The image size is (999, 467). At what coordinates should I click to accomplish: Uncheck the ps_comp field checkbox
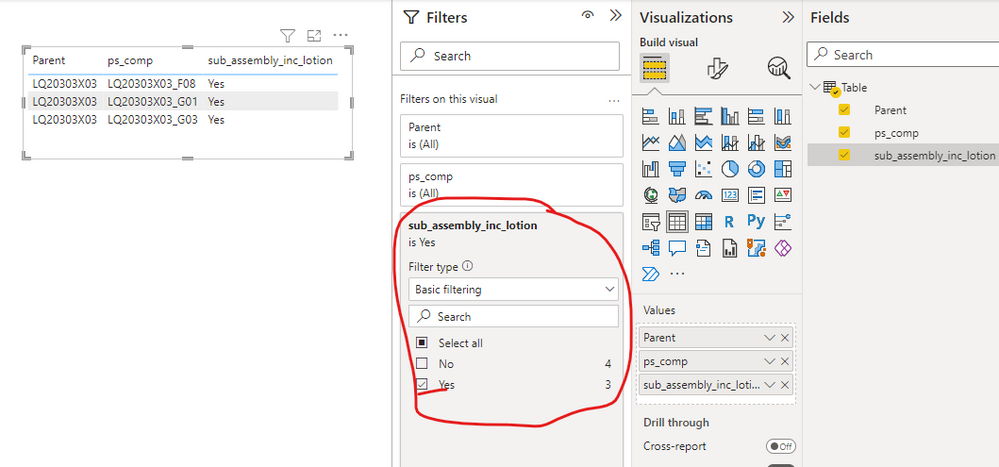(x=845, y=133)
